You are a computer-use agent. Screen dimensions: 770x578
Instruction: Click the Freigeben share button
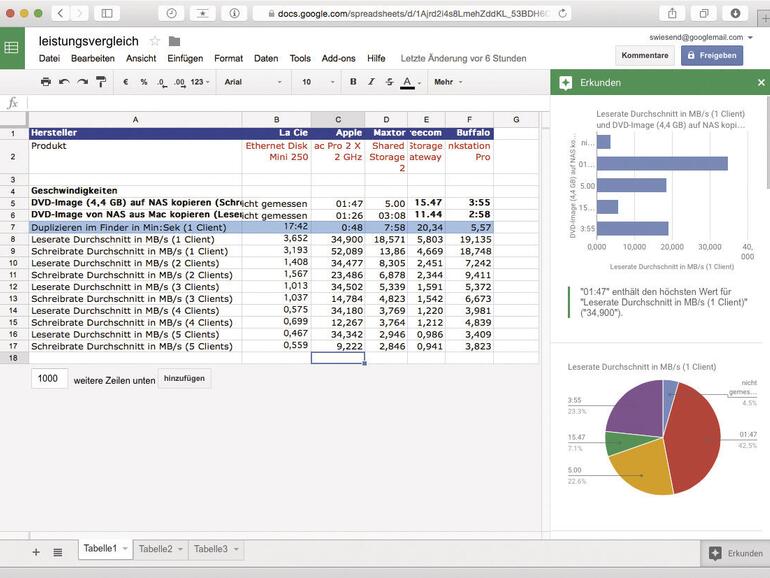point(712,55)
